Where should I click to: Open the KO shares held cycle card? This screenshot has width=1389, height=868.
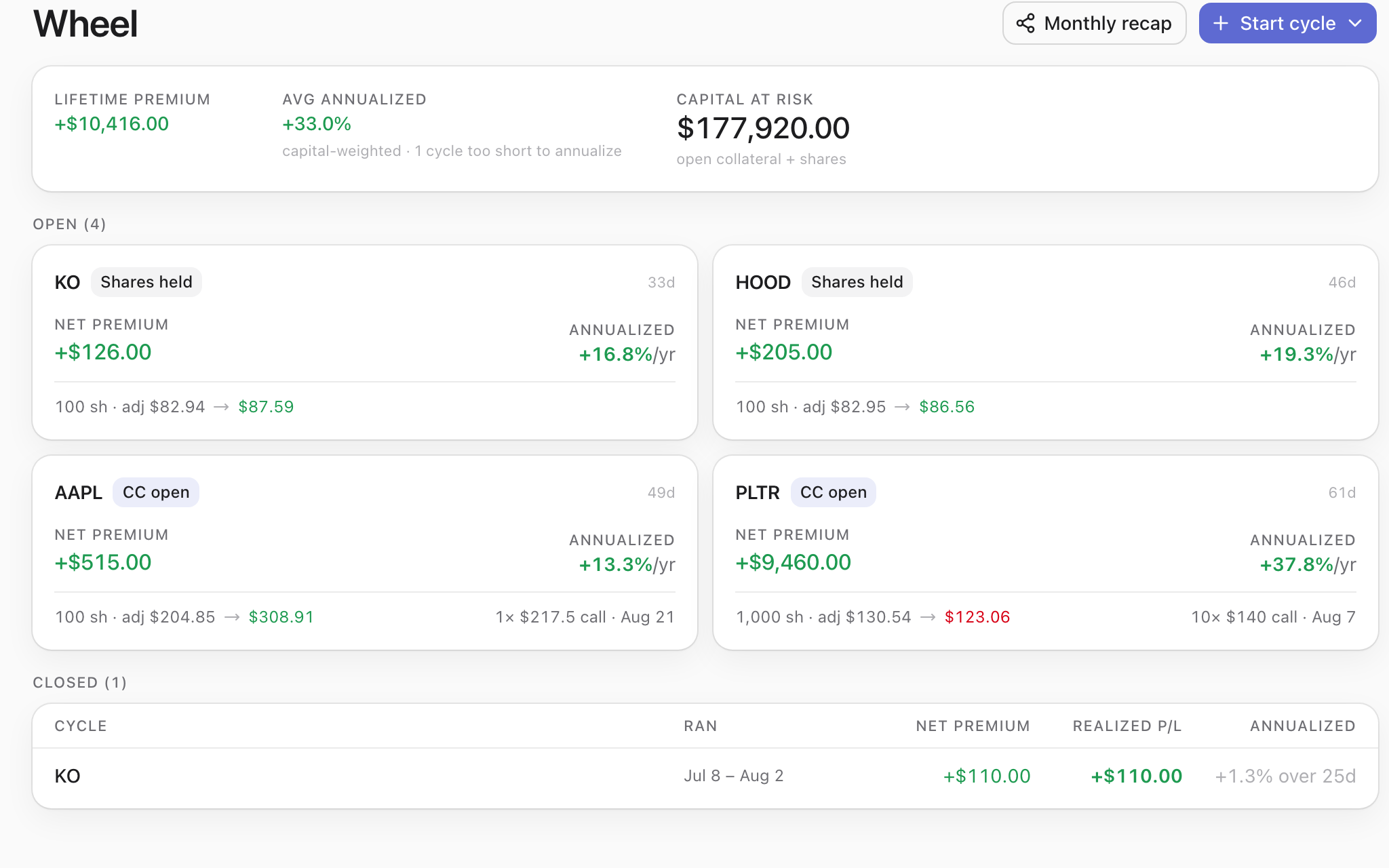click(x=365, y=342)
